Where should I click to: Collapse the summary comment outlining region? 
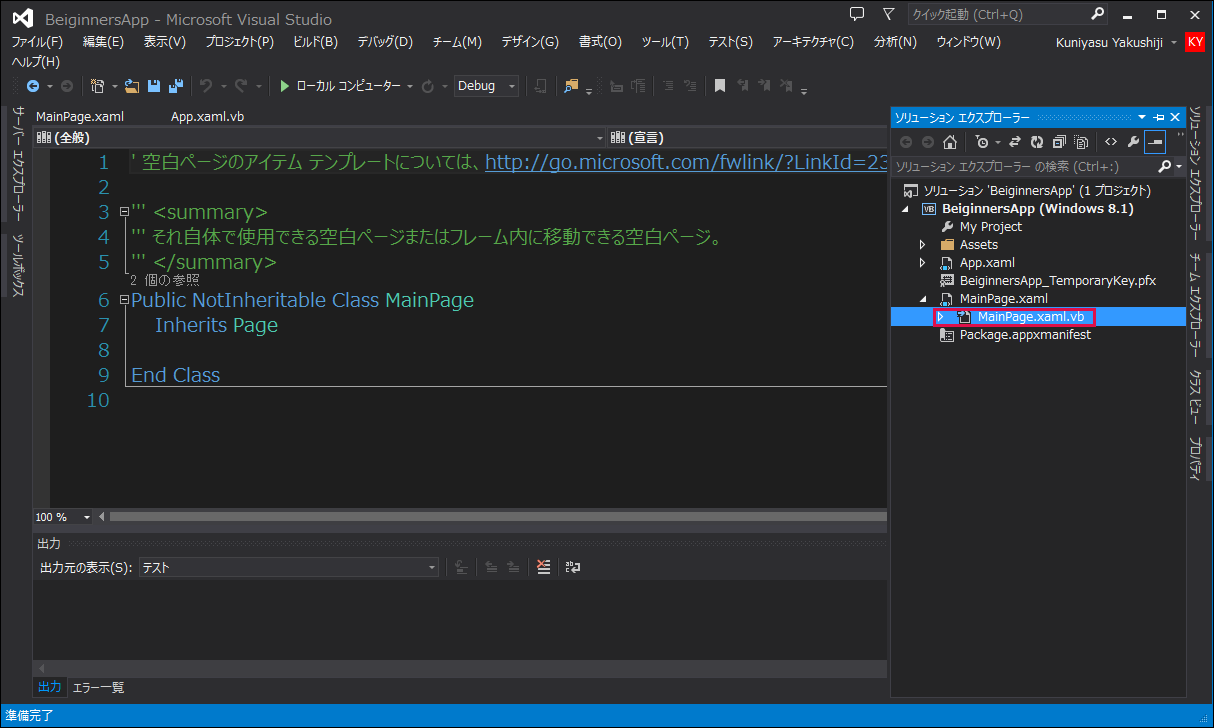123,212
